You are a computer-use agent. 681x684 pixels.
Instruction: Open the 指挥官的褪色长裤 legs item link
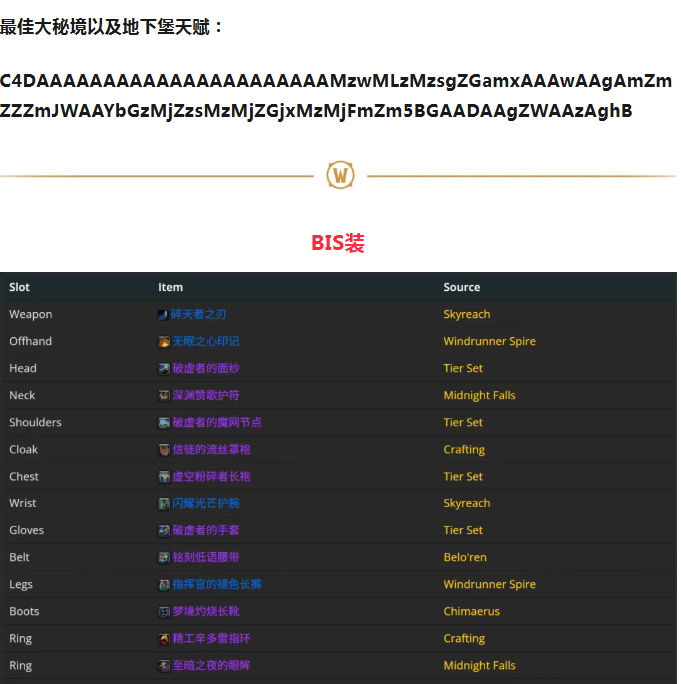tap(217, 584)
